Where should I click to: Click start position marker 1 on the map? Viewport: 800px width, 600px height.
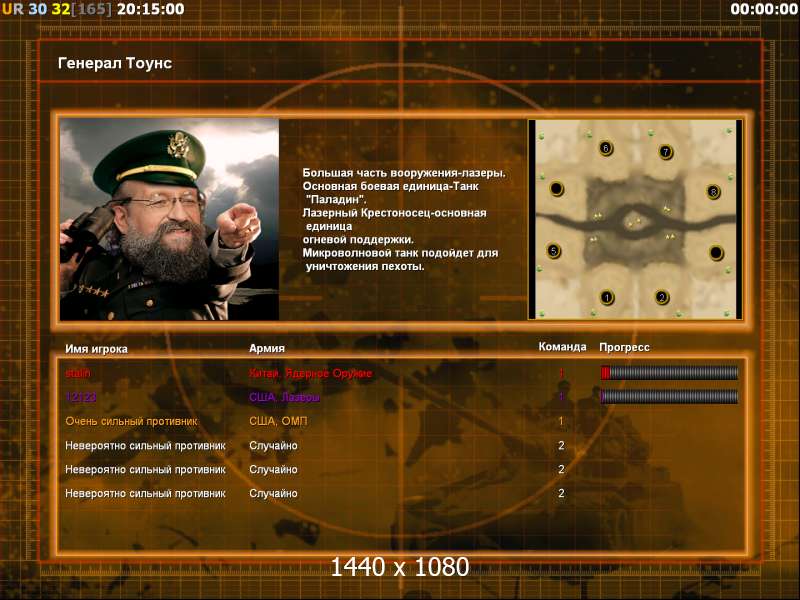point(607,297)
